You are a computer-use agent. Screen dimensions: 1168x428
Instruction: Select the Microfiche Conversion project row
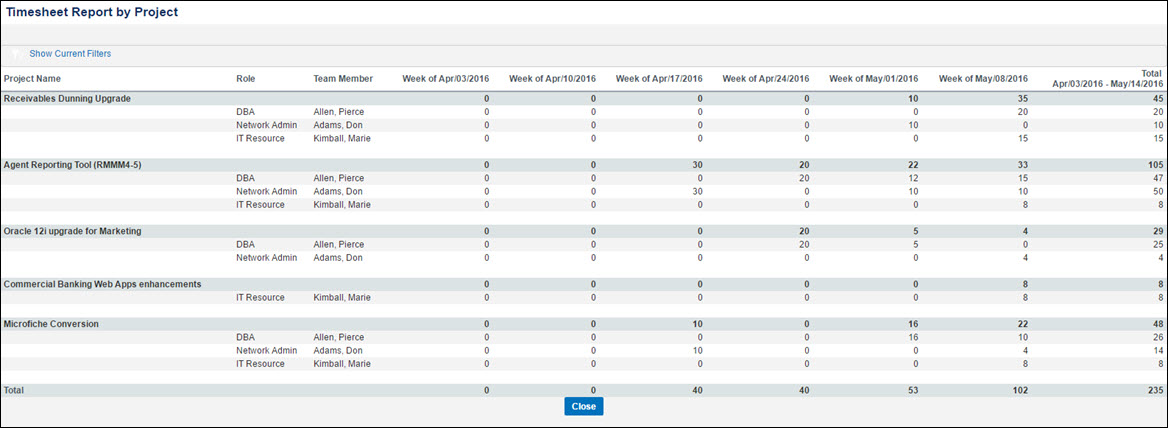click(x=583, y=324)
